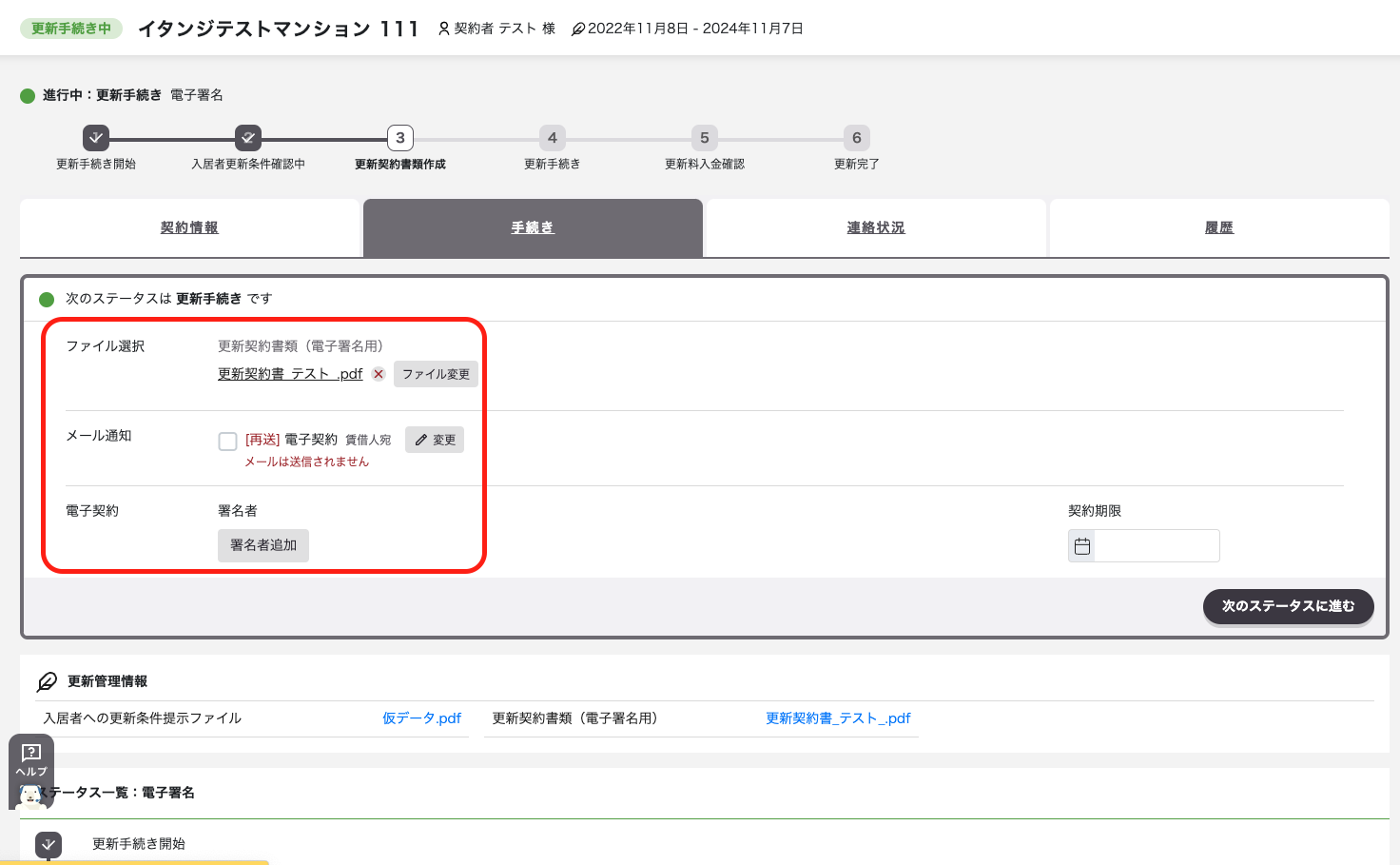The image size is (1400, 865).
Task: Open the calendar icon for 契約期限
Action: 1082,546
